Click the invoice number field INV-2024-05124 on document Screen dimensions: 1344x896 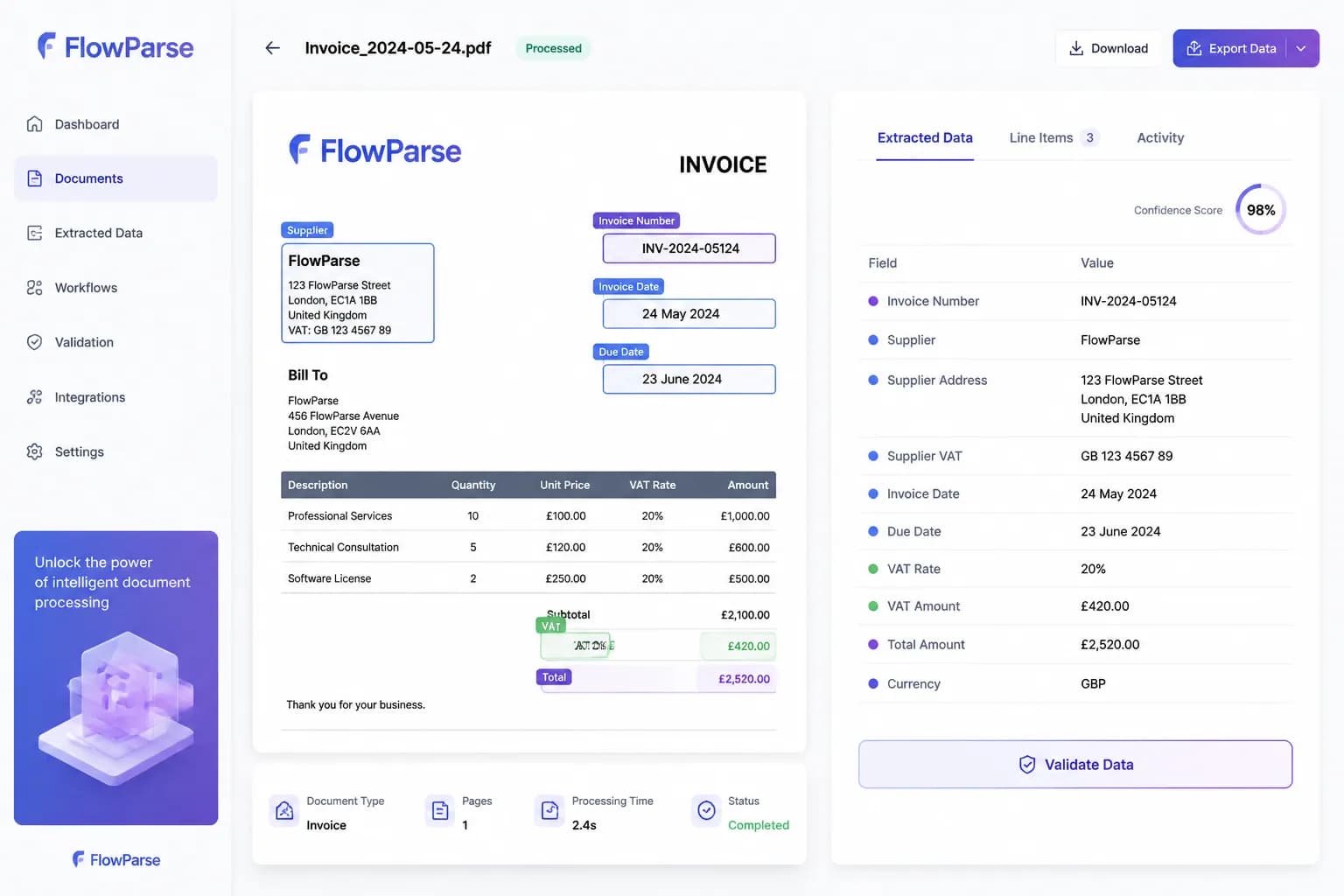pos(689,248)
